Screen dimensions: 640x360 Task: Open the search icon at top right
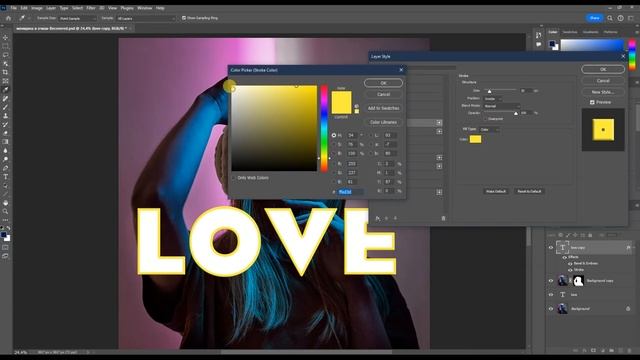point(610,18)
